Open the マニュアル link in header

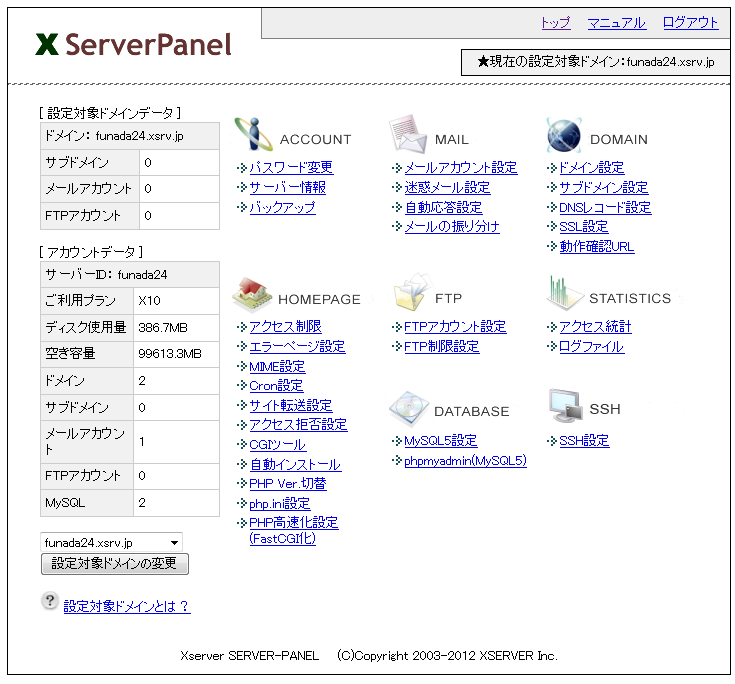[617, 23]
